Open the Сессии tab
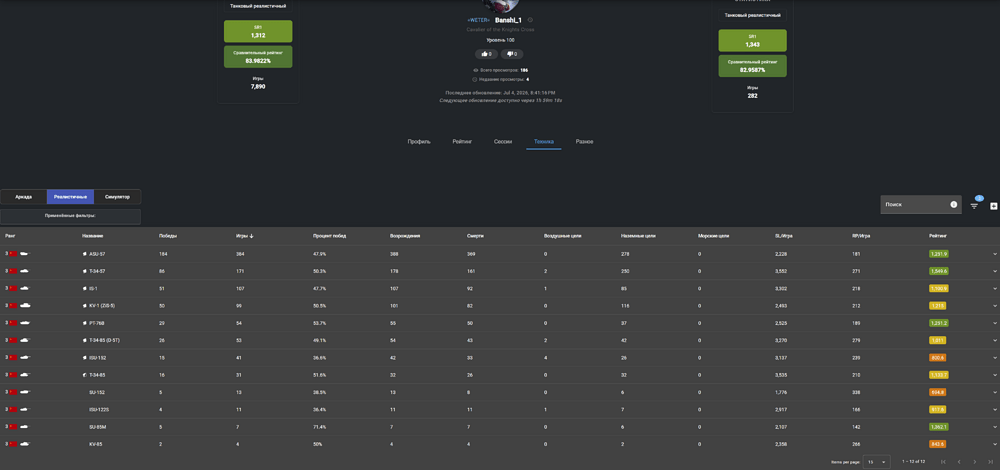Viewport: 1000px width, 470px height. 503,142
